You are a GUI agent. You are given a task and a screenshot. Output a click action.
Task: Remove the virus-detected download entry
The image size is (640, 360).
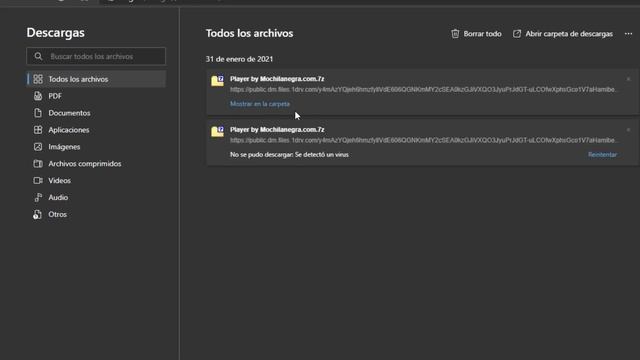tap(628, 130)
